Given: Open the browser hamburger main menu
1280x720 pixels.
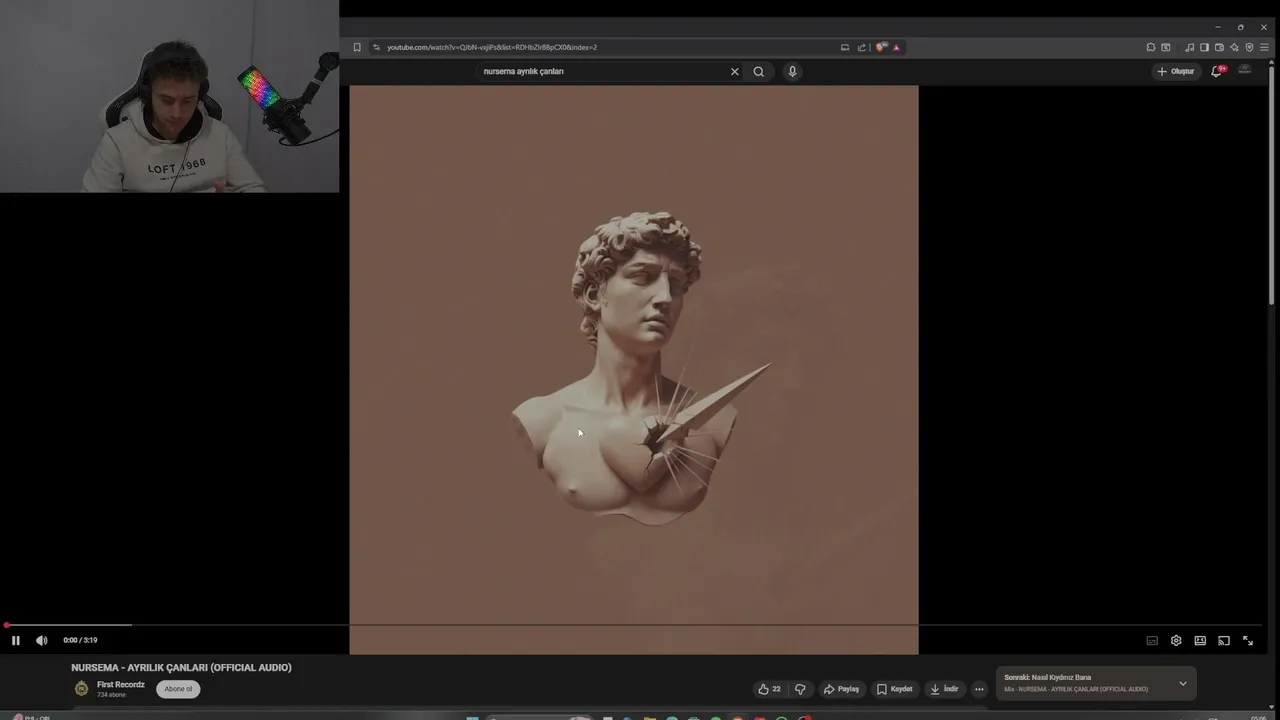Looking at the screenshot, I should click(x=1264, y=47).
